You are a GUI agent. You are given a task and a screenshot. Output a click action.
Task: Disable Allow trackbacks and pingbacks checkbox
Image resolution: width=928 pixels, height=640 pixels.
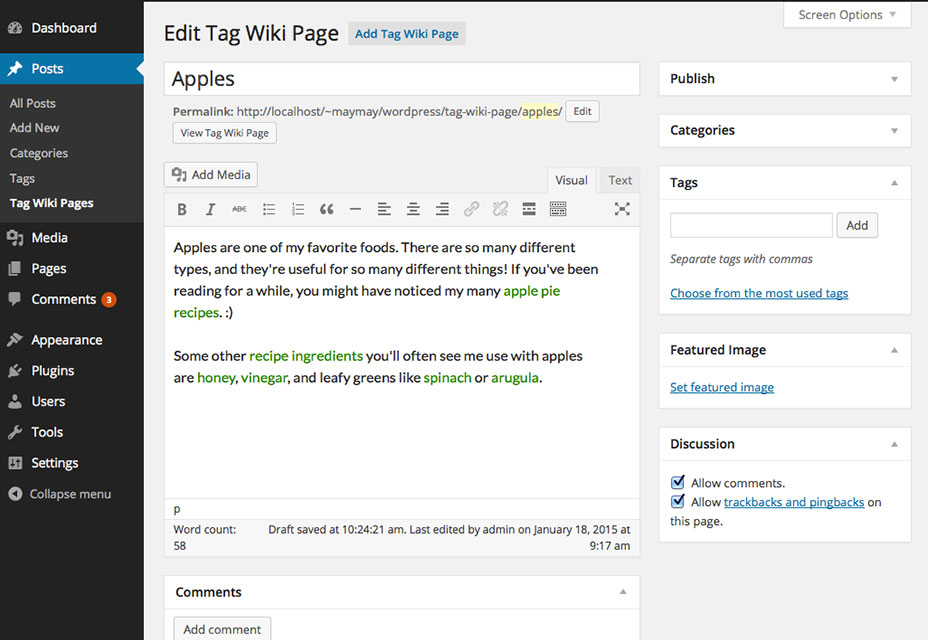pyautogui.click(x=678, y=501)
